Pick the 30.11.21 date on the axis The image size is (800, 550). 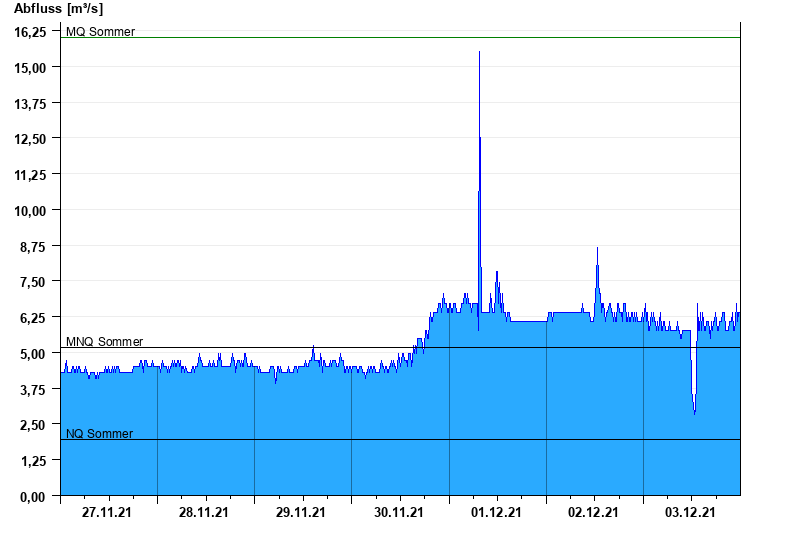pyautogui.click(x=398, y=512)
